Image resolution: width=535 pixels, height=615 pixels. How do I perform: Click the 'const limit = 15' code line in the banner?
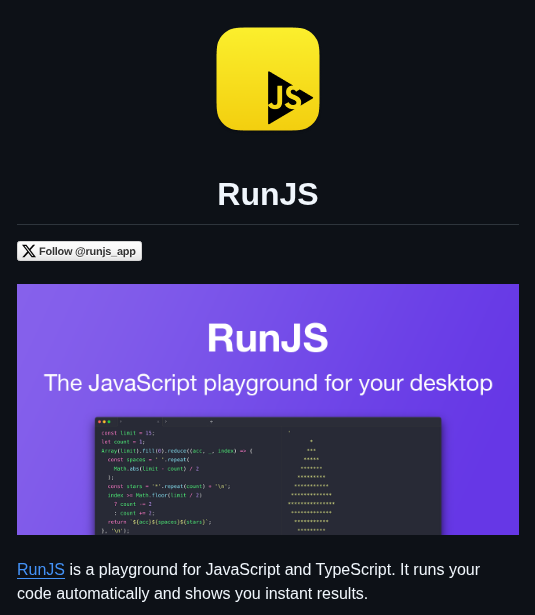[128, 433]
